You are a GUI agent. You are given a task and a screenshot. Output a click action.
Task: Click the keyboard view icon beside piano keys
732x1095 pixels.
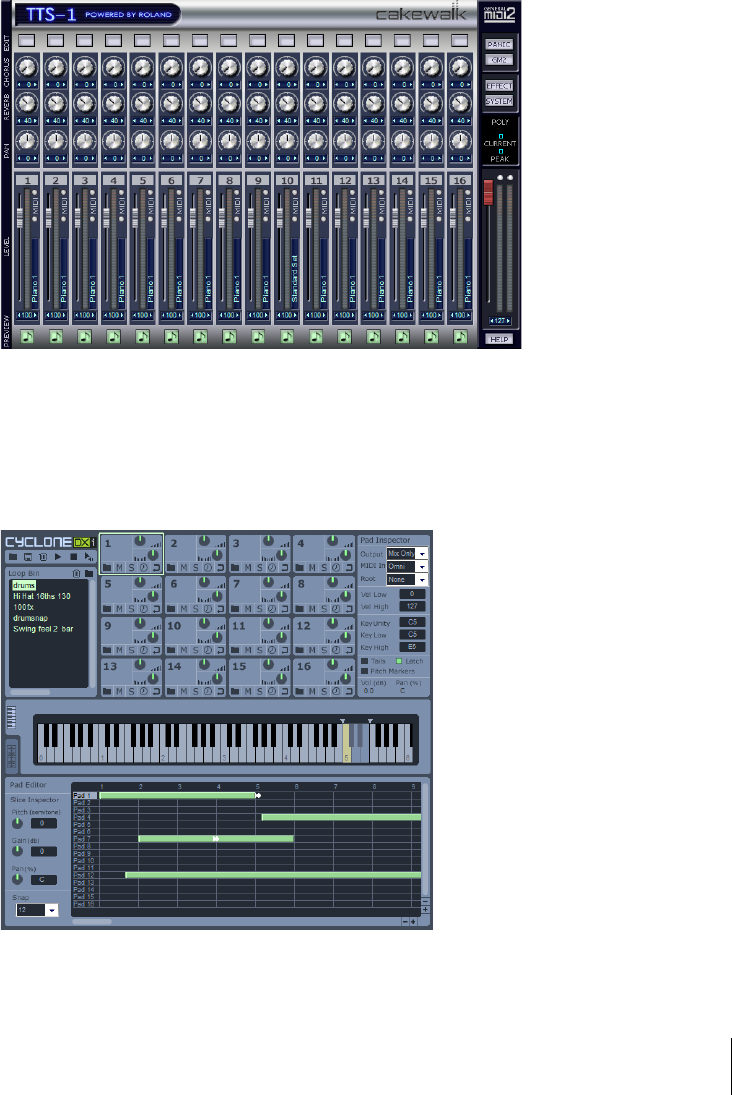(x=12, y=718)
